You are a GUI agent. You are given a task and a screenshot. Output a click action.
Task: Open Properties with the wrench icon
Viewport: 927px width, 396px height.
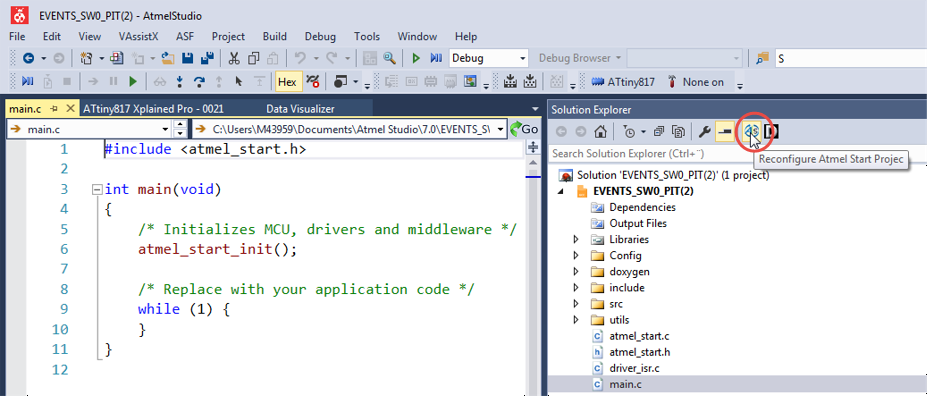click(x=705, y=131)
